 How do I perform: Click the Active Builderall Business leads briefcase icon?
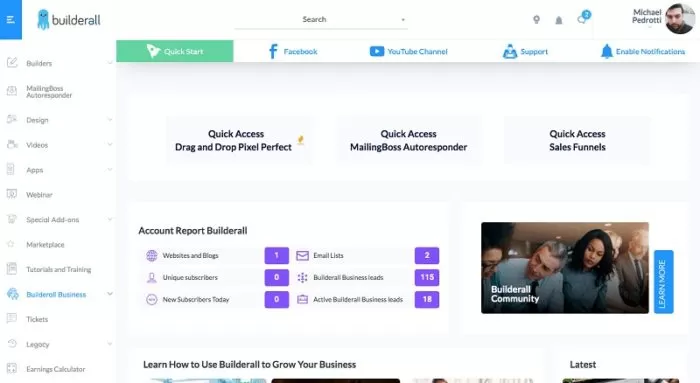(x=302, y=300)
